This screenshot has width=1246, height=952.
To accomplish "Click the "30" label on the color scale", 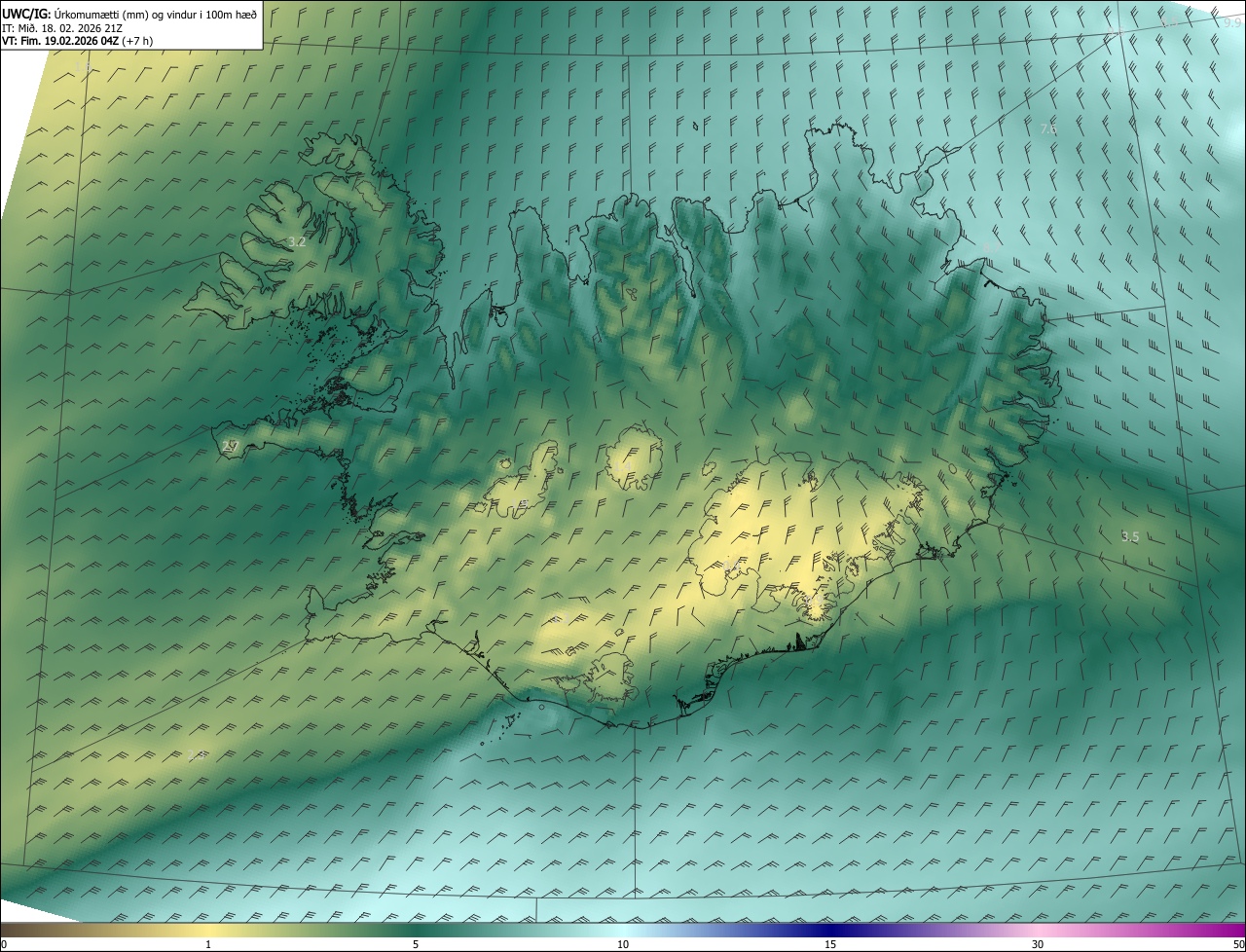I will [1038, 944].
